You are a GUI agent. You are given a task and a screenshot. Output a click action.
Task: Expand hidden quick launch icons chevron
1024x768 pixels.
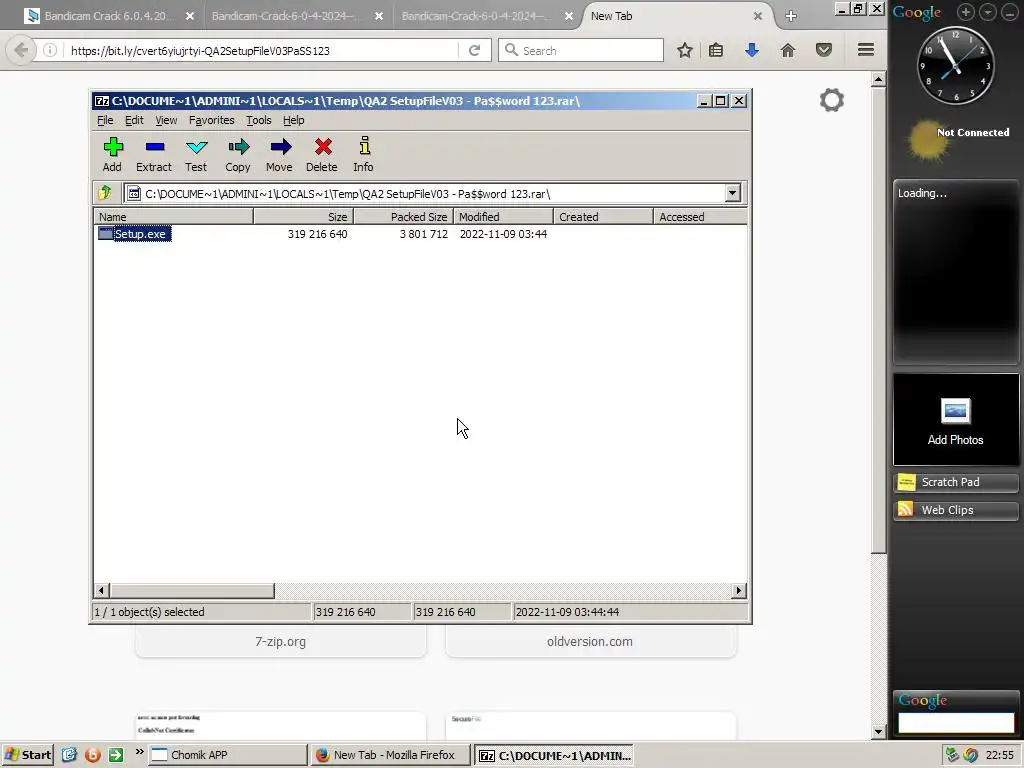(139, 752)
